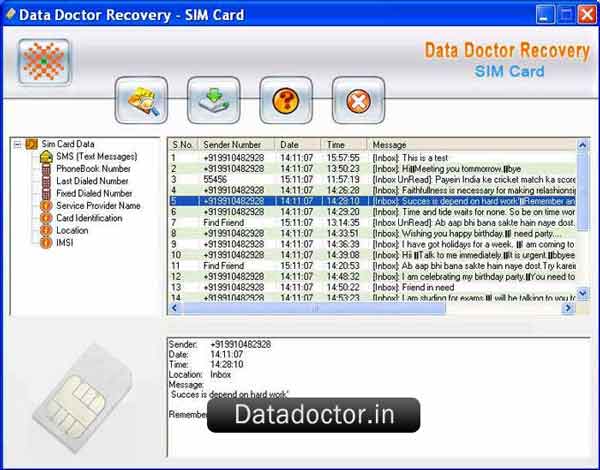Image resolution: width=600 pixels, height=470 pixels.
Task: Select highlighted row 5 'Succes is depend' message
Action: point(372,201)
